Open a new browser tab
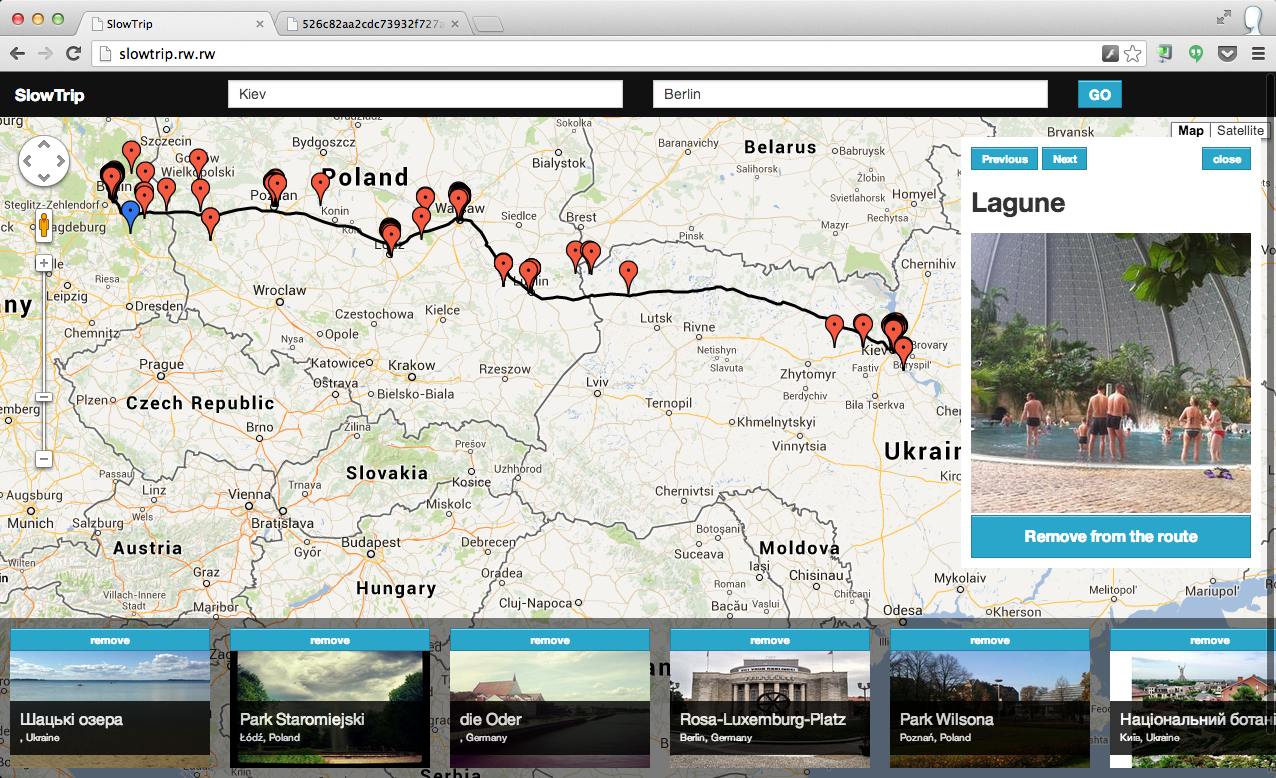This screenshot has width=1276, height=778. click(488, 25)
